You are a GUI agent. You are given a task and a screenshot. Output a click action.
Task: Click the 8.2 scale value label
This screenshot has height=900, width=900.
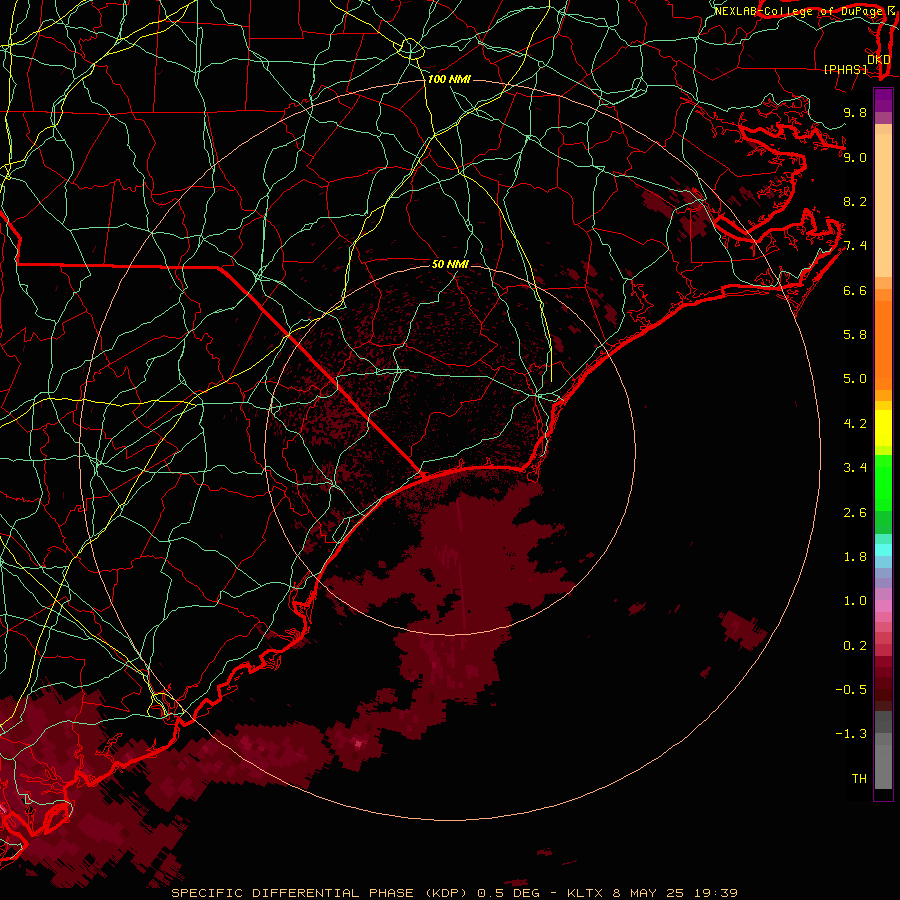(855, 201)
